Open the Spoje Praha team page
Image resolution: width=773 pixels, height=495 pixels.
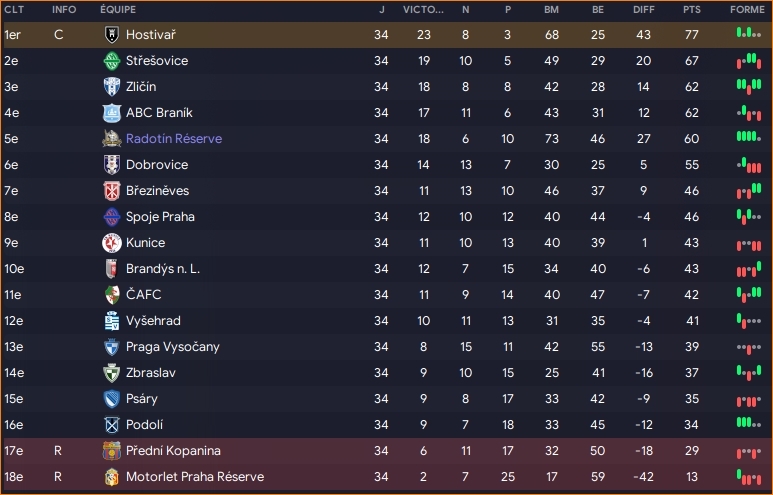pos(160,217)
